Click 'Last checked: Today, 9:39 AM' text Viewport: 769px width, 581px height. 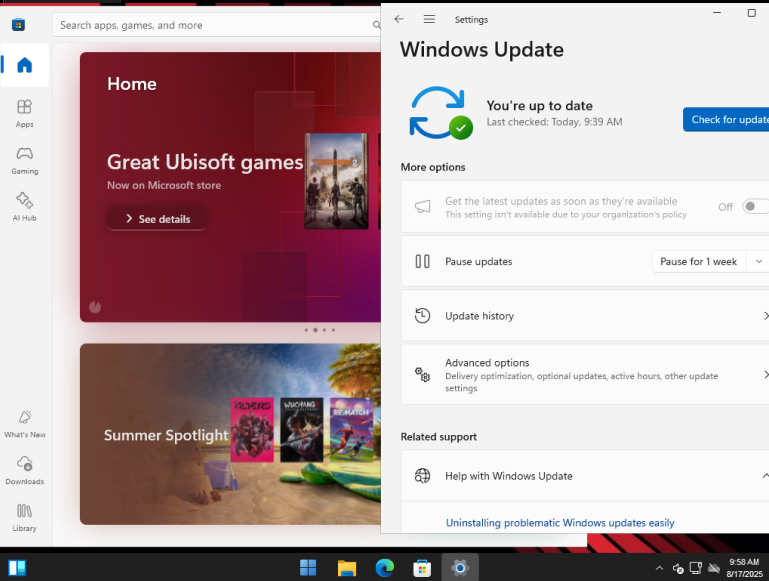pyautogui.click(x=554, y=122)
